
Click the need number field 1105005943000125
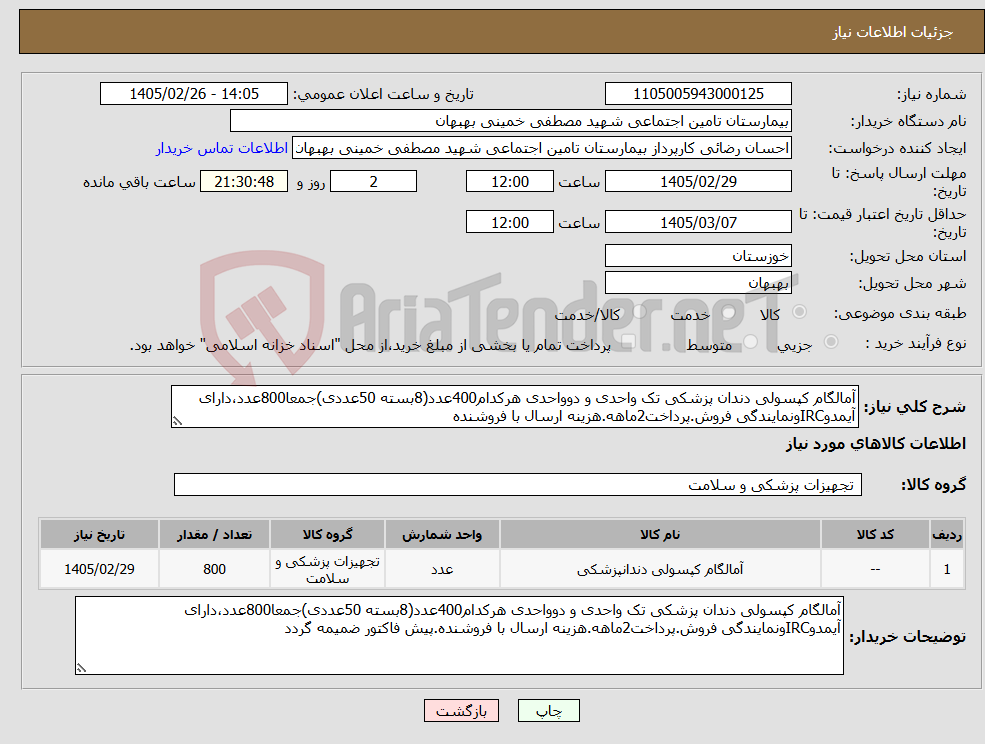[x=698, y=94]
